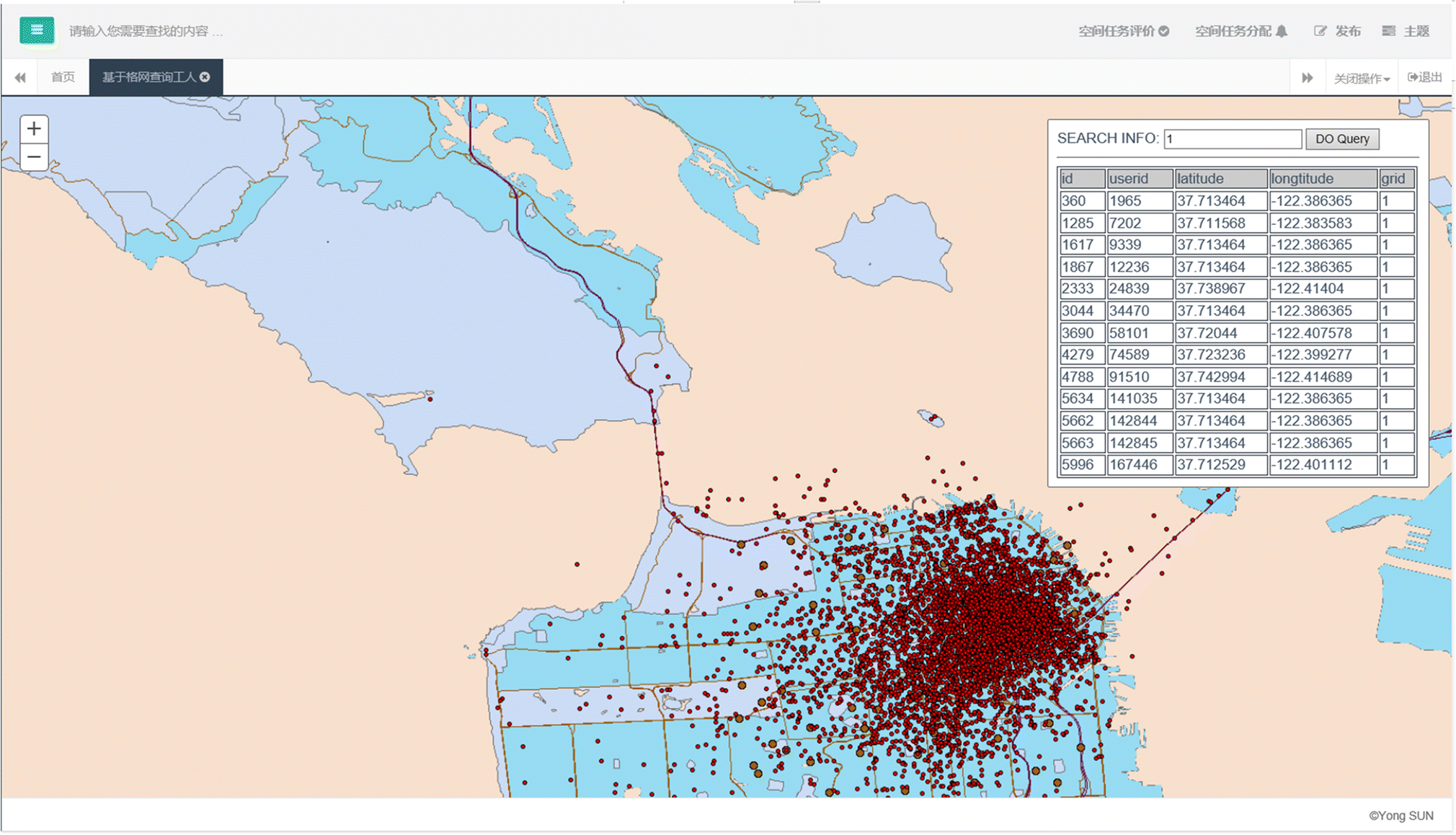Image resolution: width=1456 pixels, height=835 pixels.
Task: Select latitude cell 37.711568
Action: click(1220, 224)
